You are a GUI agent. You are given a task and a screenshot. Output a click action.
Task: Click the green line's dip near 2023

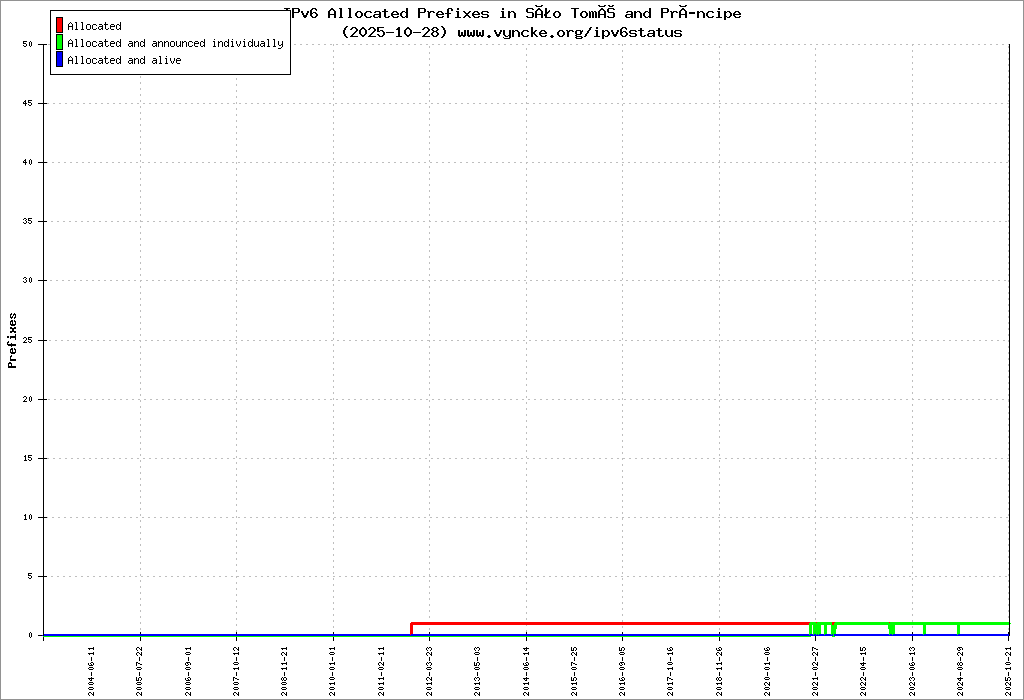pyautogui.click(x=891, y=630)
